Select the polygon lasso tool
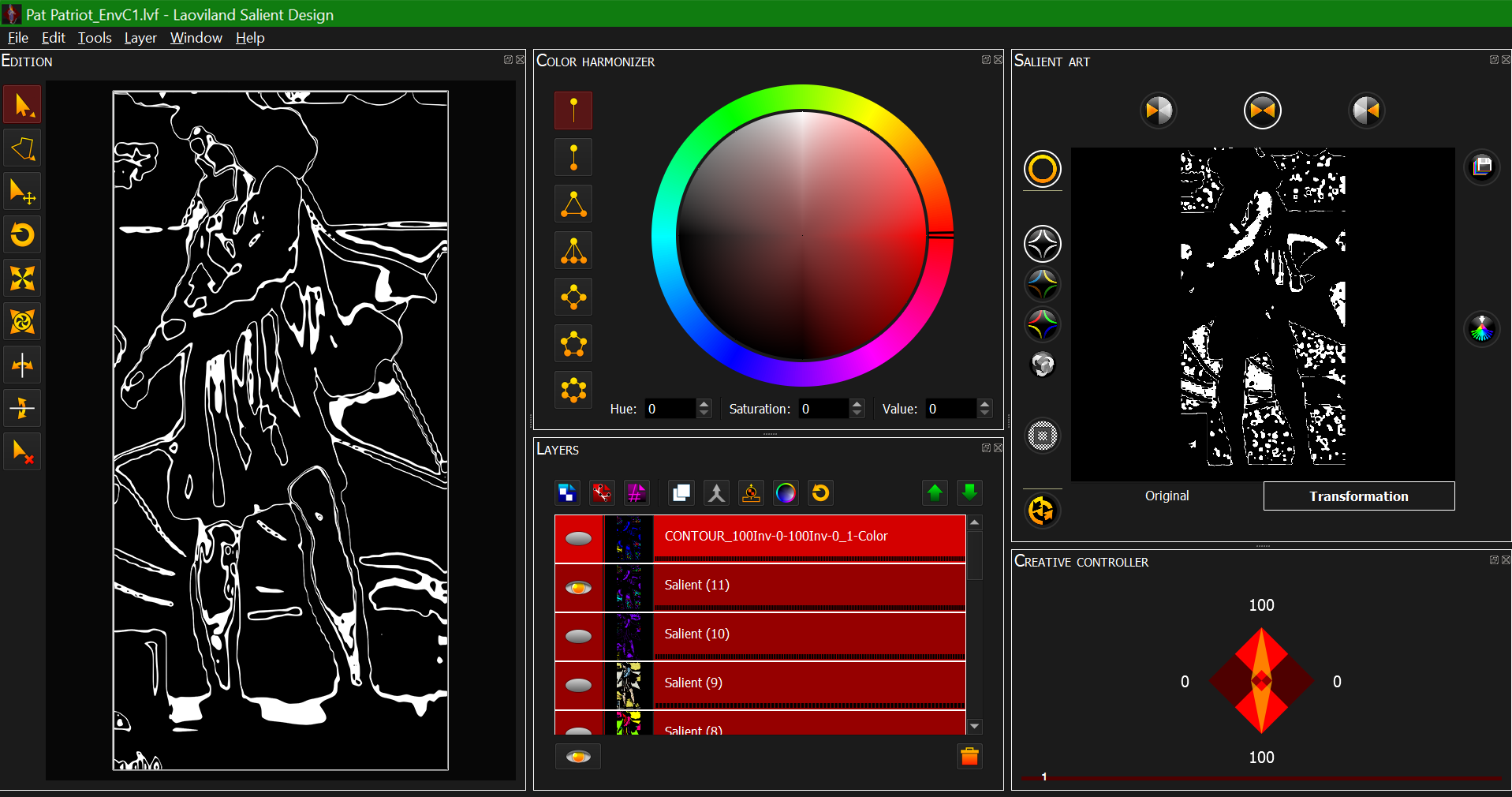Viewport: 1512px width, 797px height. [22, 148]
